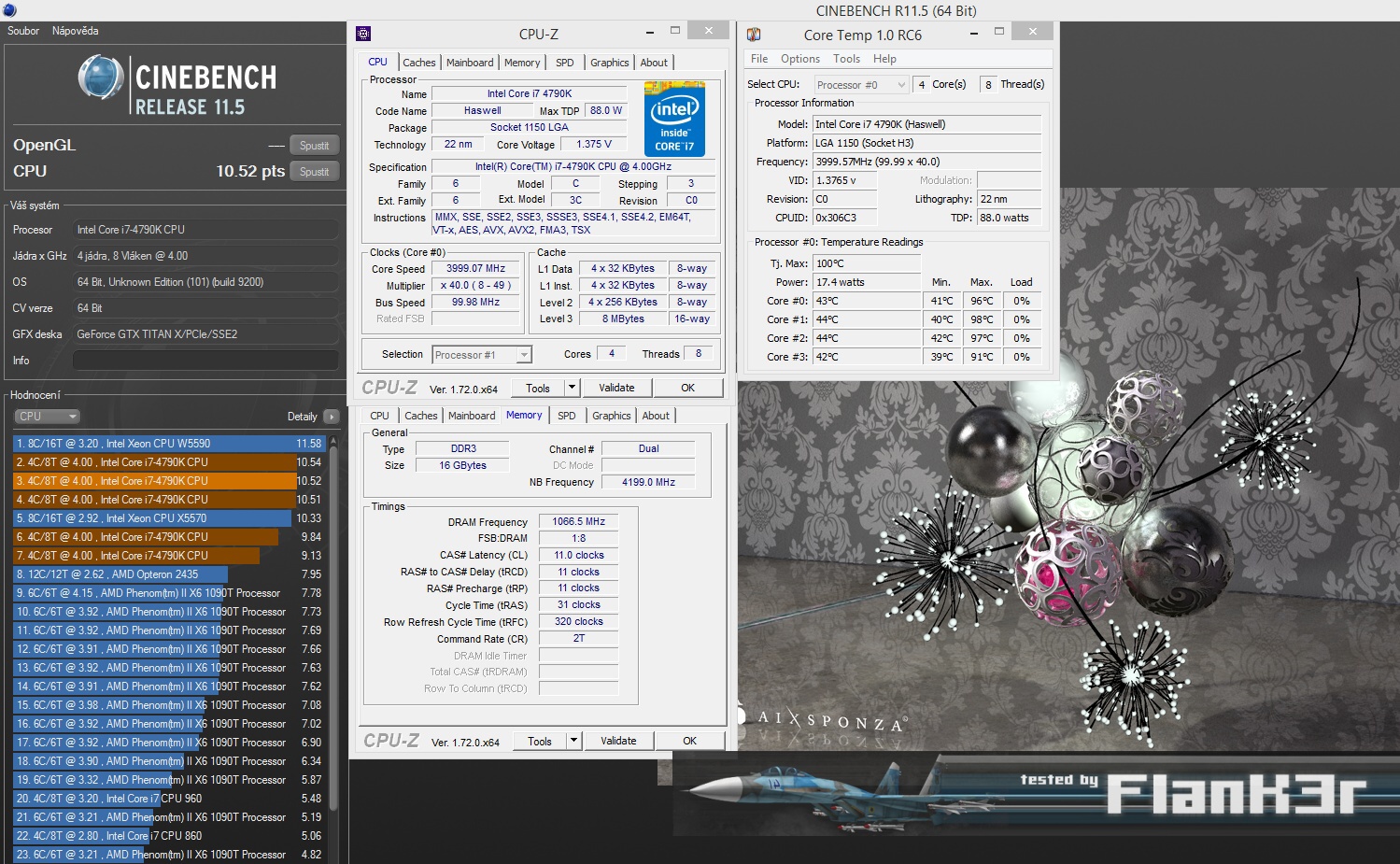
Task: Click the NB Frequency value 4199.0 MHz
Action: (x=648, y=483)
